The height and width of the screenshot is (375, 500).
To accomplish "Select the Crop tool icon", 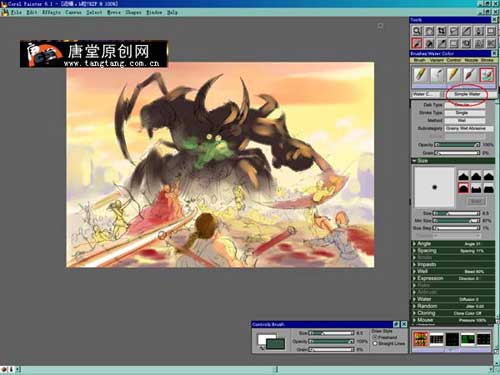I will pos(442,31).
